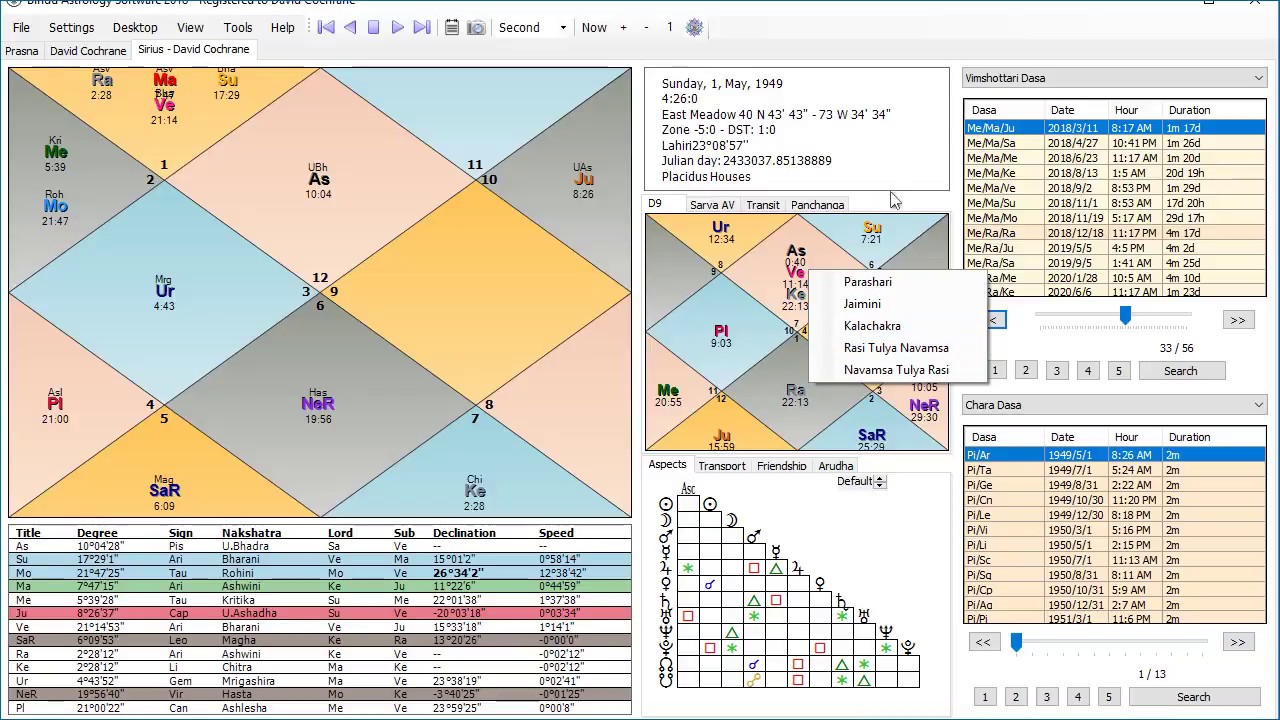The height and width of the screenshot is (720, 1280).
Task: Click the >> button under Vimshottari Dasa
Action: [x=1238, y=320]
